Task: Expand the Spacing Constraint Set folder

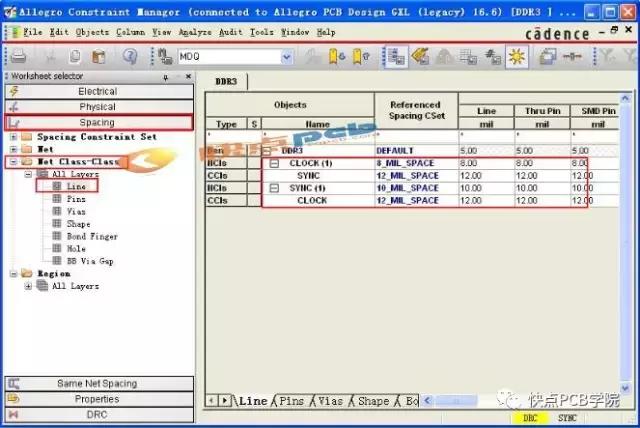Action: (x=13, y=137)
